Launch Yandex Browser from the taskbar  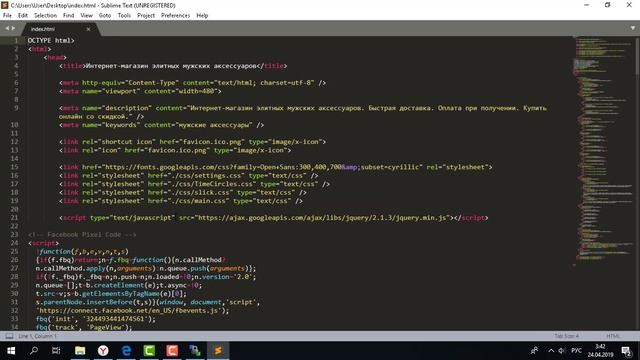click(103, 351)
